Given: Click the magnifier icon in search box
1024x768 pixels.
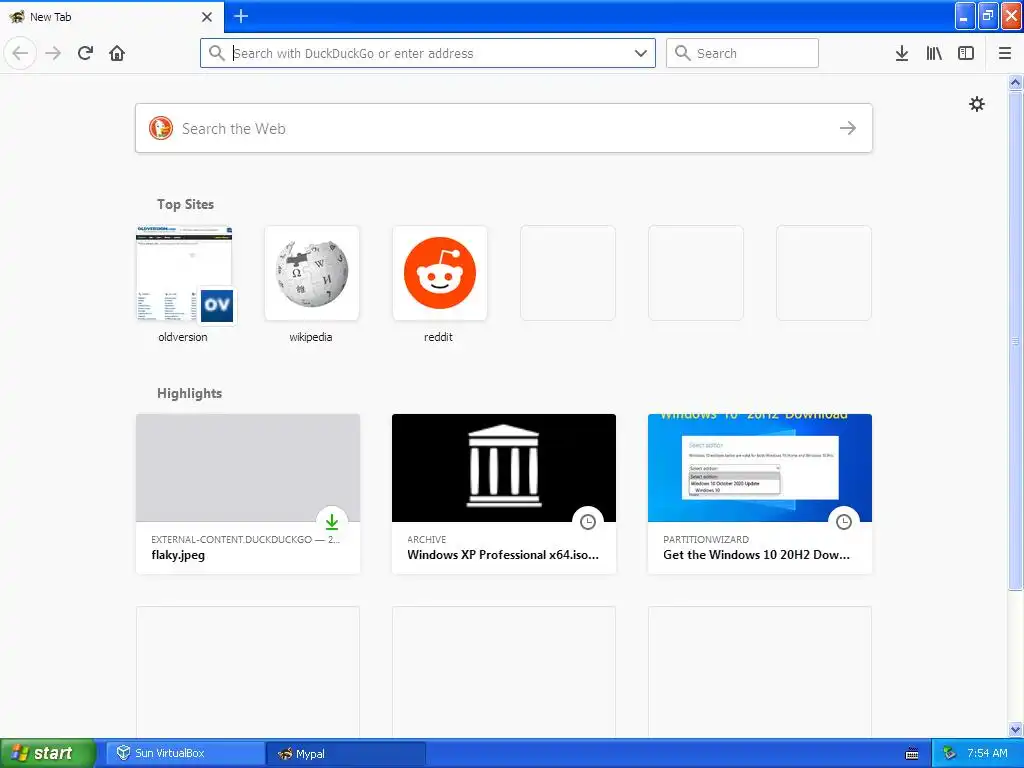Looking at the screenshot, I should 682,53.
